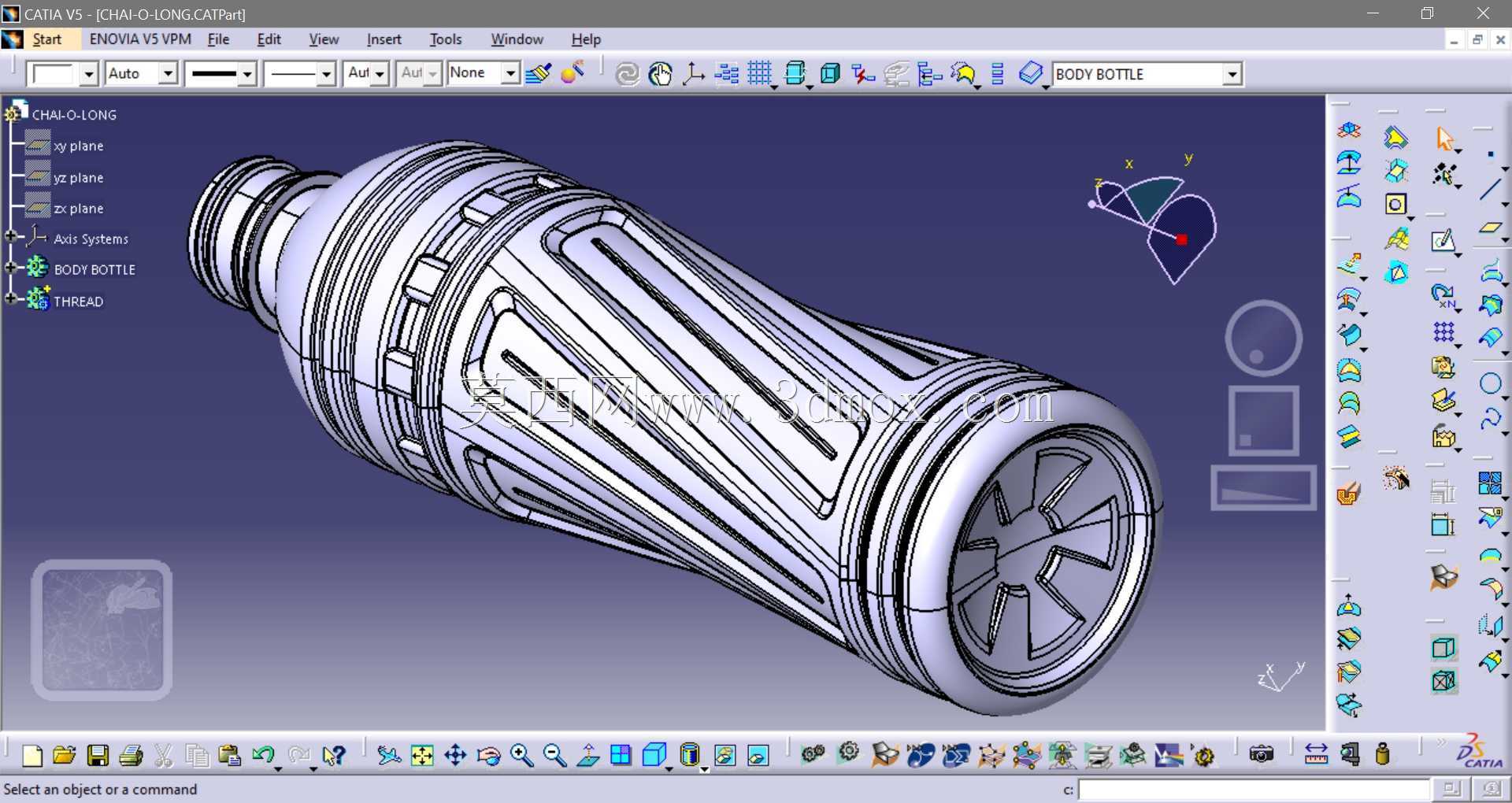Screen dimensions: 1512x803
Task: Expand the THREAD tree node
Action: coord(11,298)
